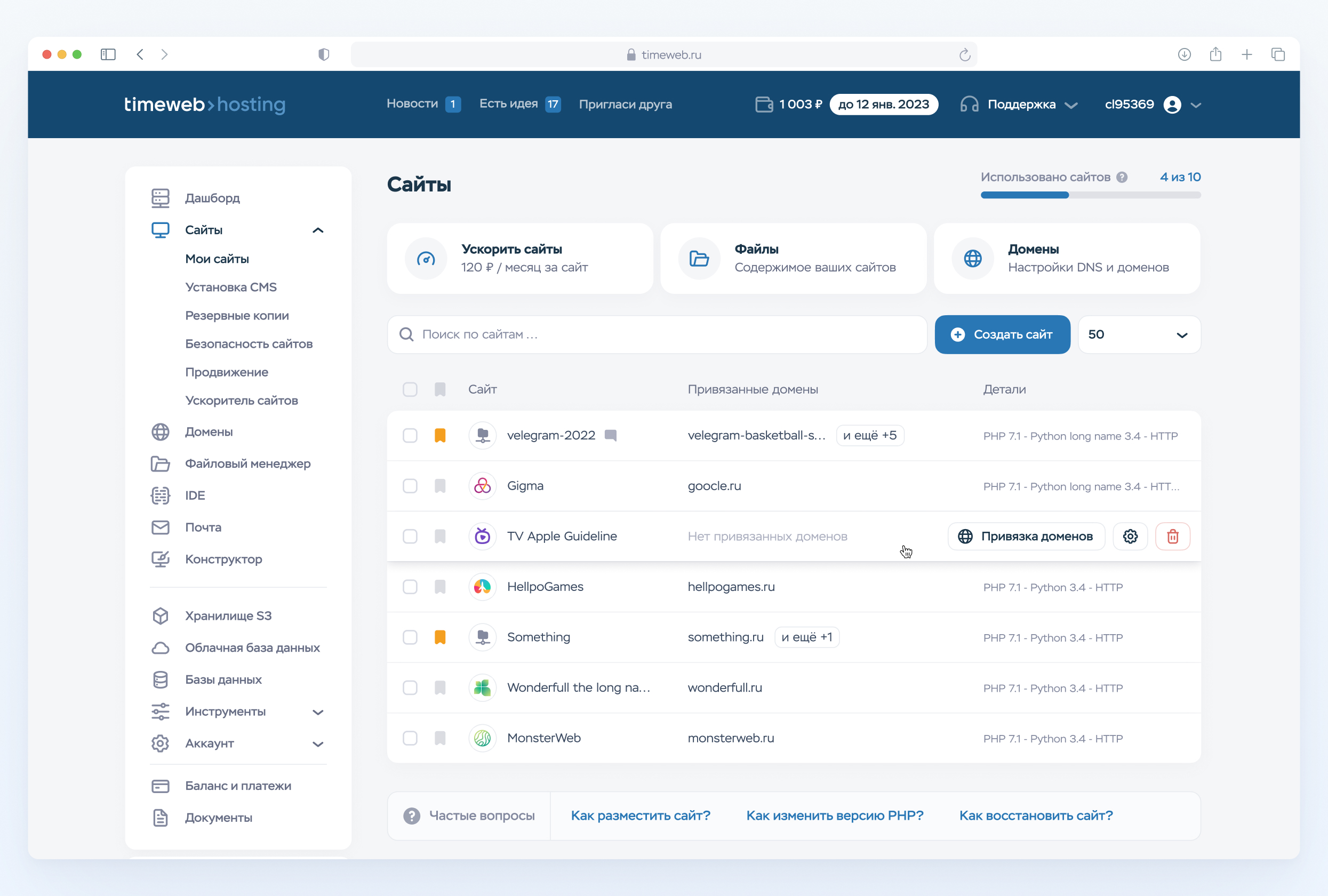
Task: Click the browser page reload icon
Action: 965,55
